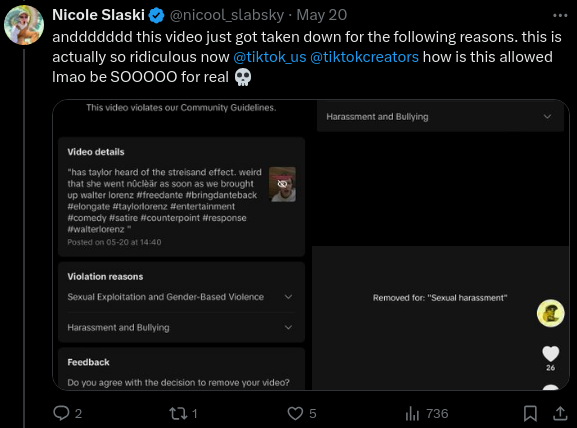Repost this tweet using retweet icon
This screenshot has width=577, height=428.
(x=178, y=413)
